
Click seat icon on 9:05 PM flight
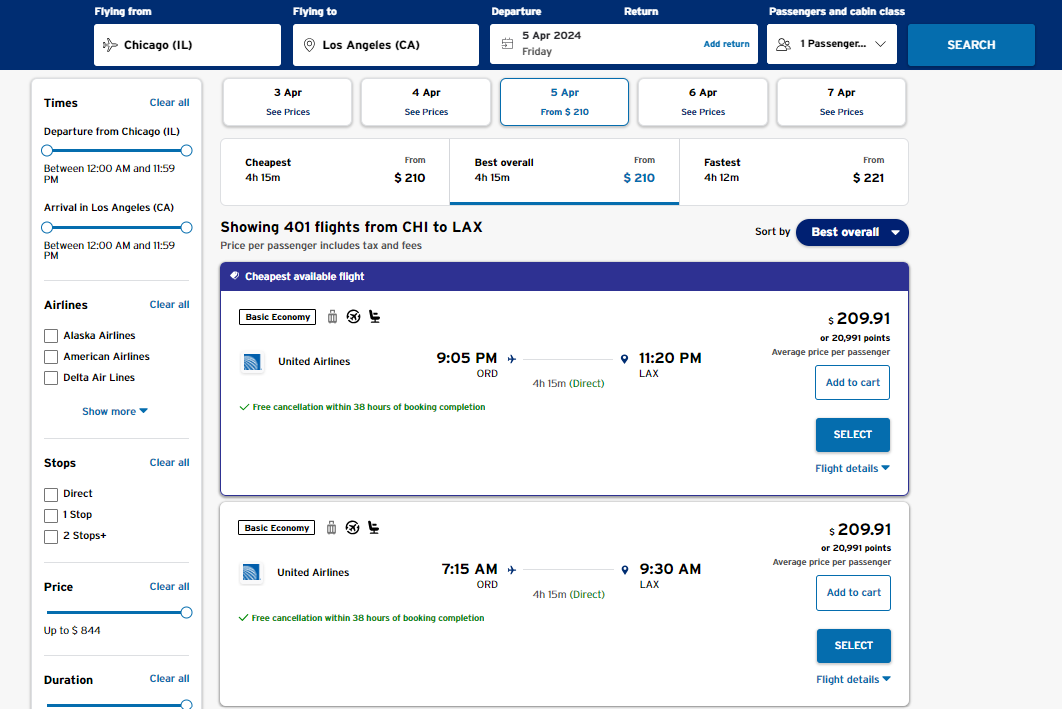click(375, 316)
